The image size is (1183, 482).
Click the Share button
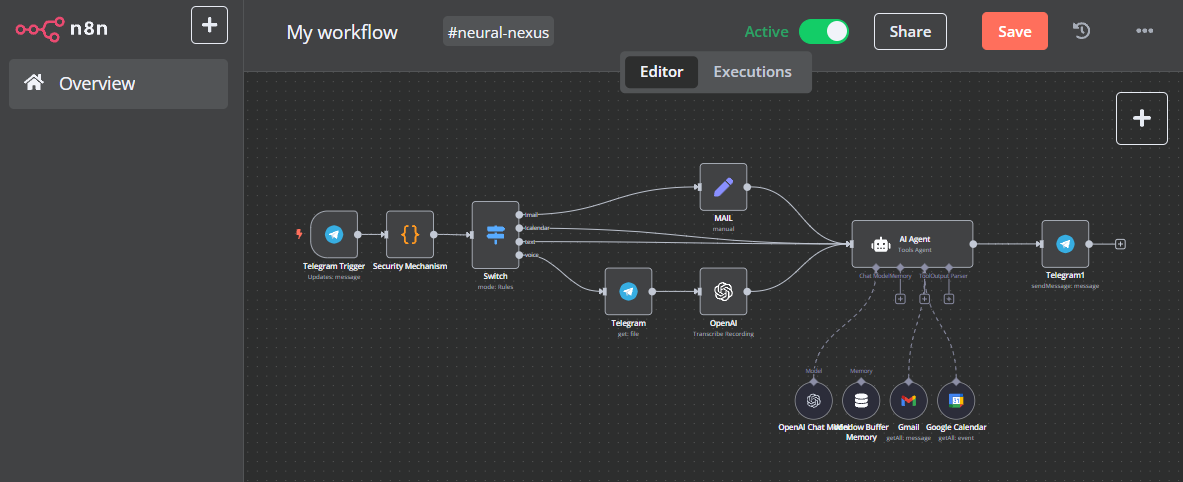click(x=910, y=32)
